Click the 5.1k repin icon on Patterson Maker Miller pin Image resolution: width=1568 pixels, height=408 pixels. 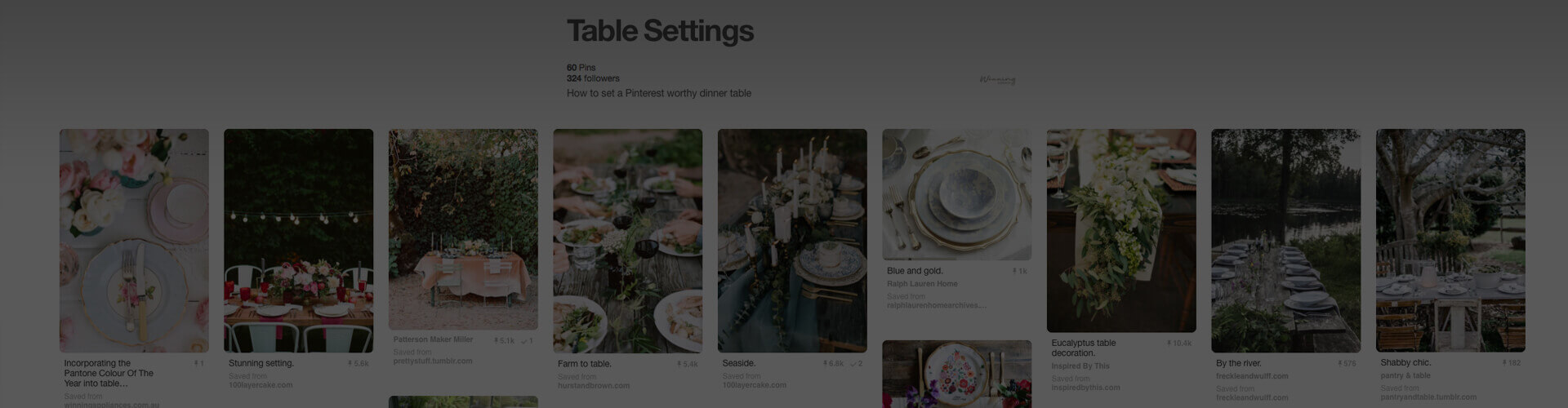(497, 341)
